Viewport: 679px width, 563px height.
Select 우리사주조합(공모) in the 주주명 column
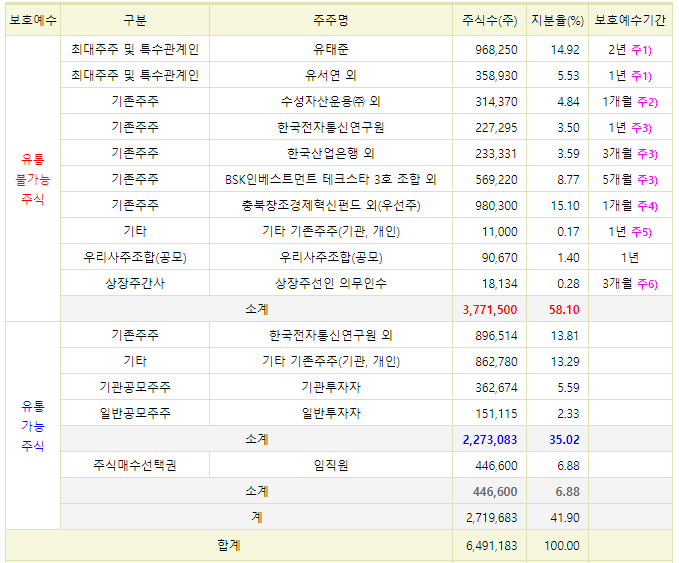point(331,257)
